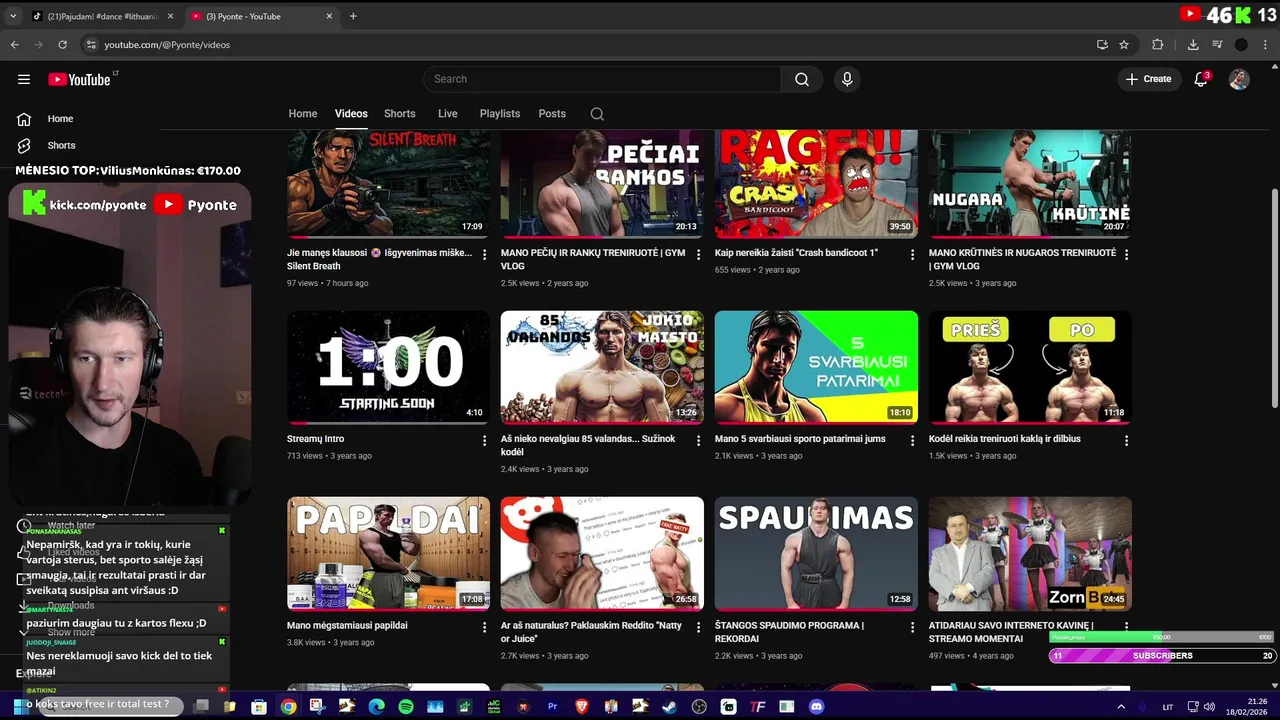Open browser downloads icon
Image resolution: width=1280 pixels, height=720 pixels.
1193,45
